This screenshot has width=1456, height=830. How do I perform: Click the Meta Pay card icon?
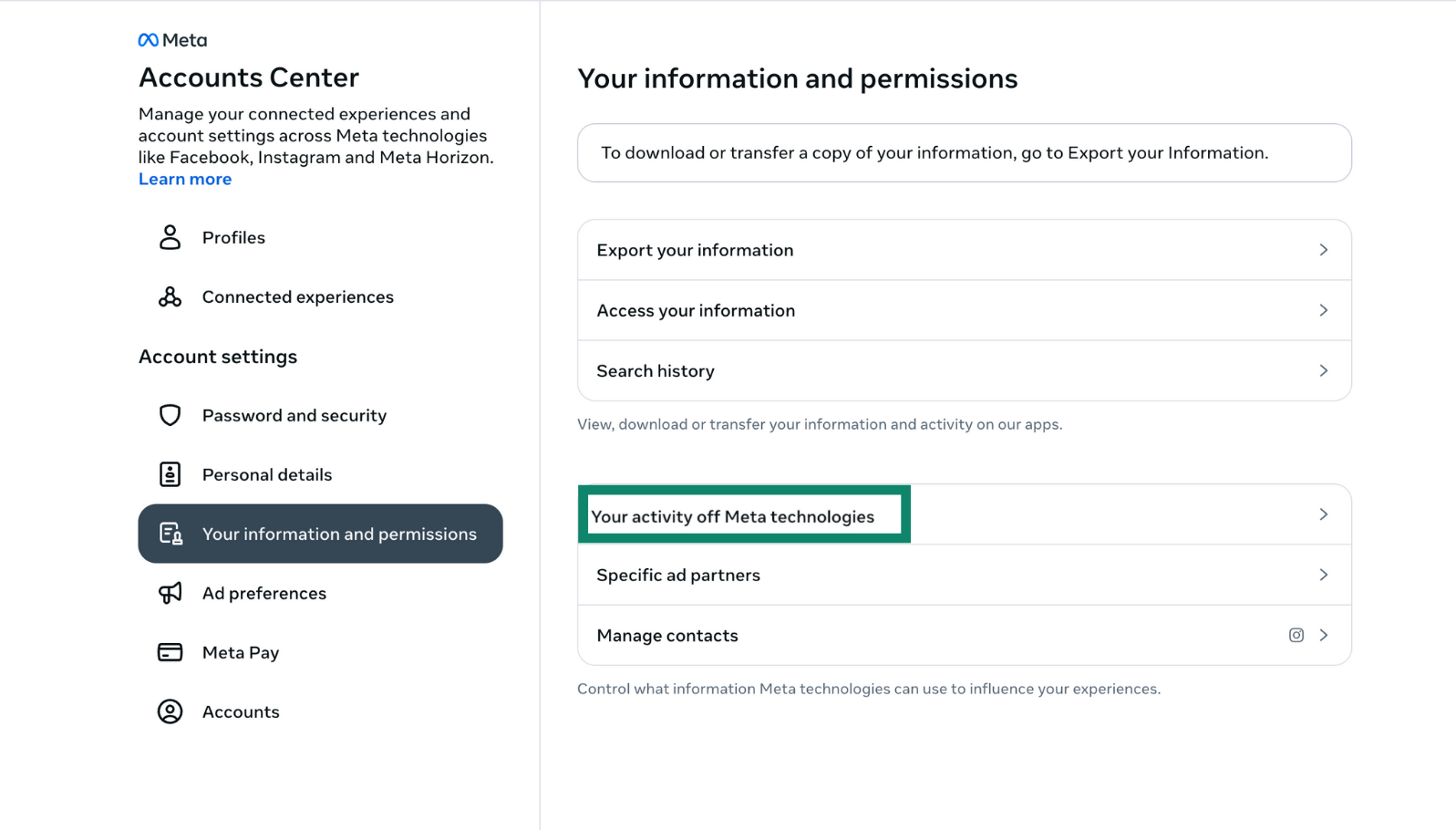(x=170, y=652)
